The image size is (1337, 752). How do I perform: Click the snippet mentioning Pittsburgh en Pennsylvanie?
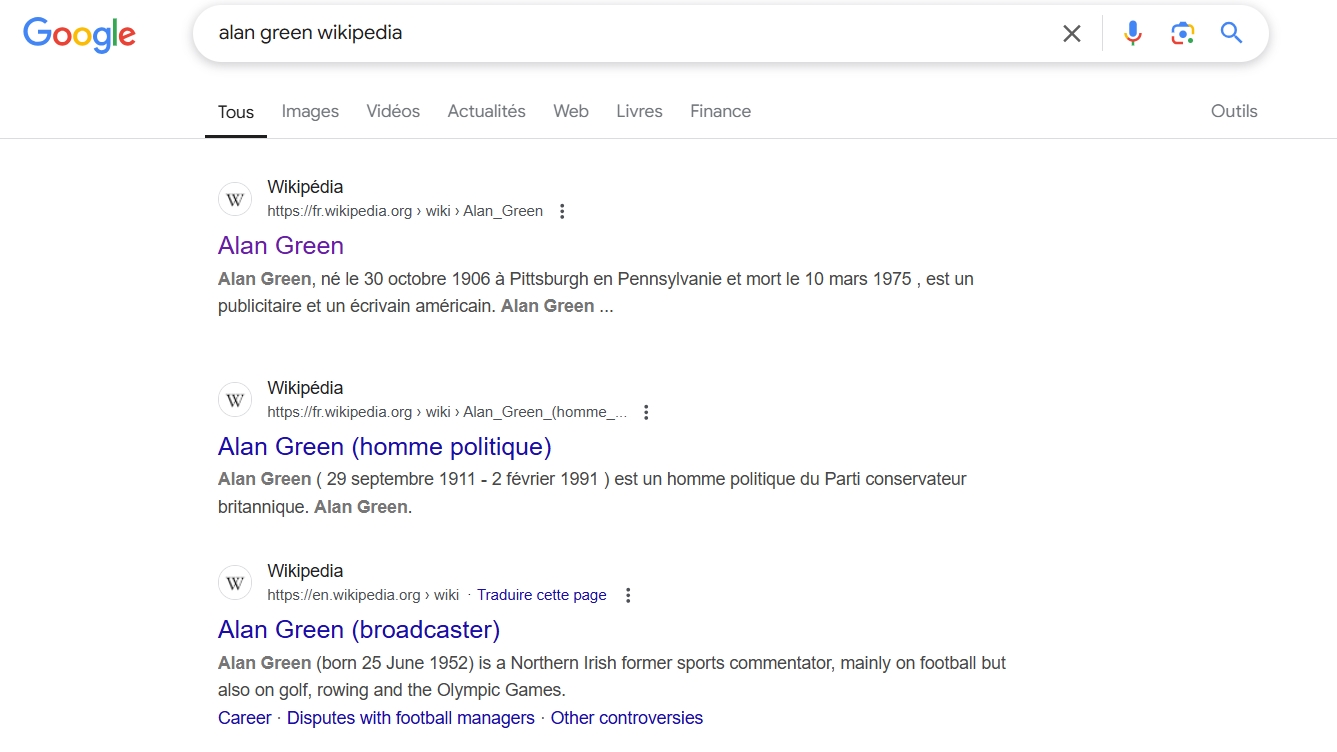click(596, 293)
